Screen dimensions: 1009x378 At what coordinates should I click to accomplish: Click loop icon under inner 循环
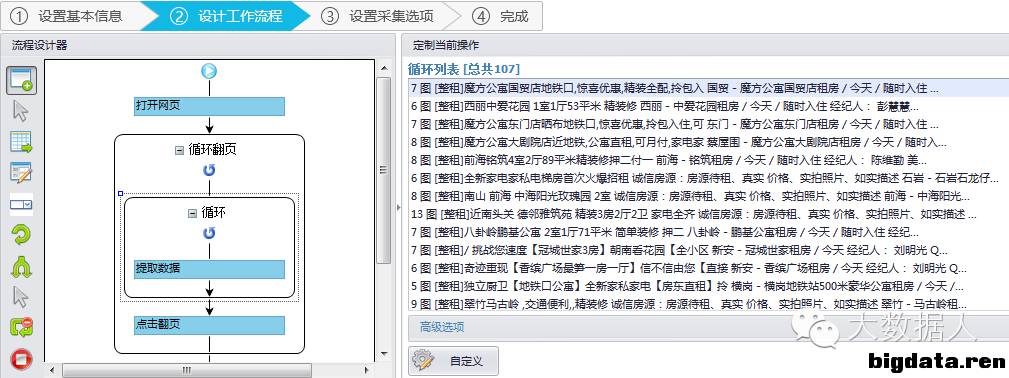209,232
